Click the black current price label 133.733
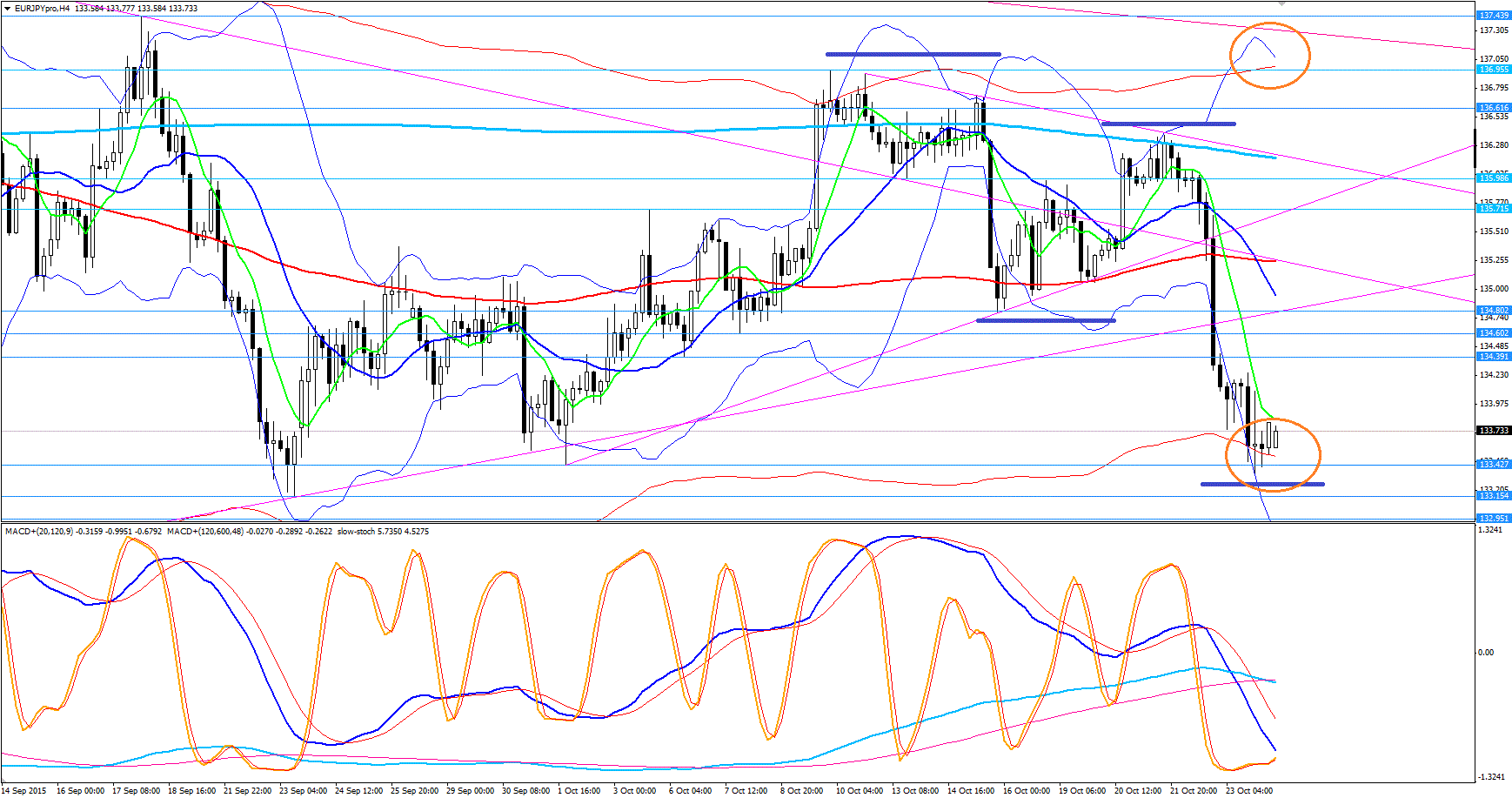The height and width of the screenshot is (798, 1512). 1494,431
